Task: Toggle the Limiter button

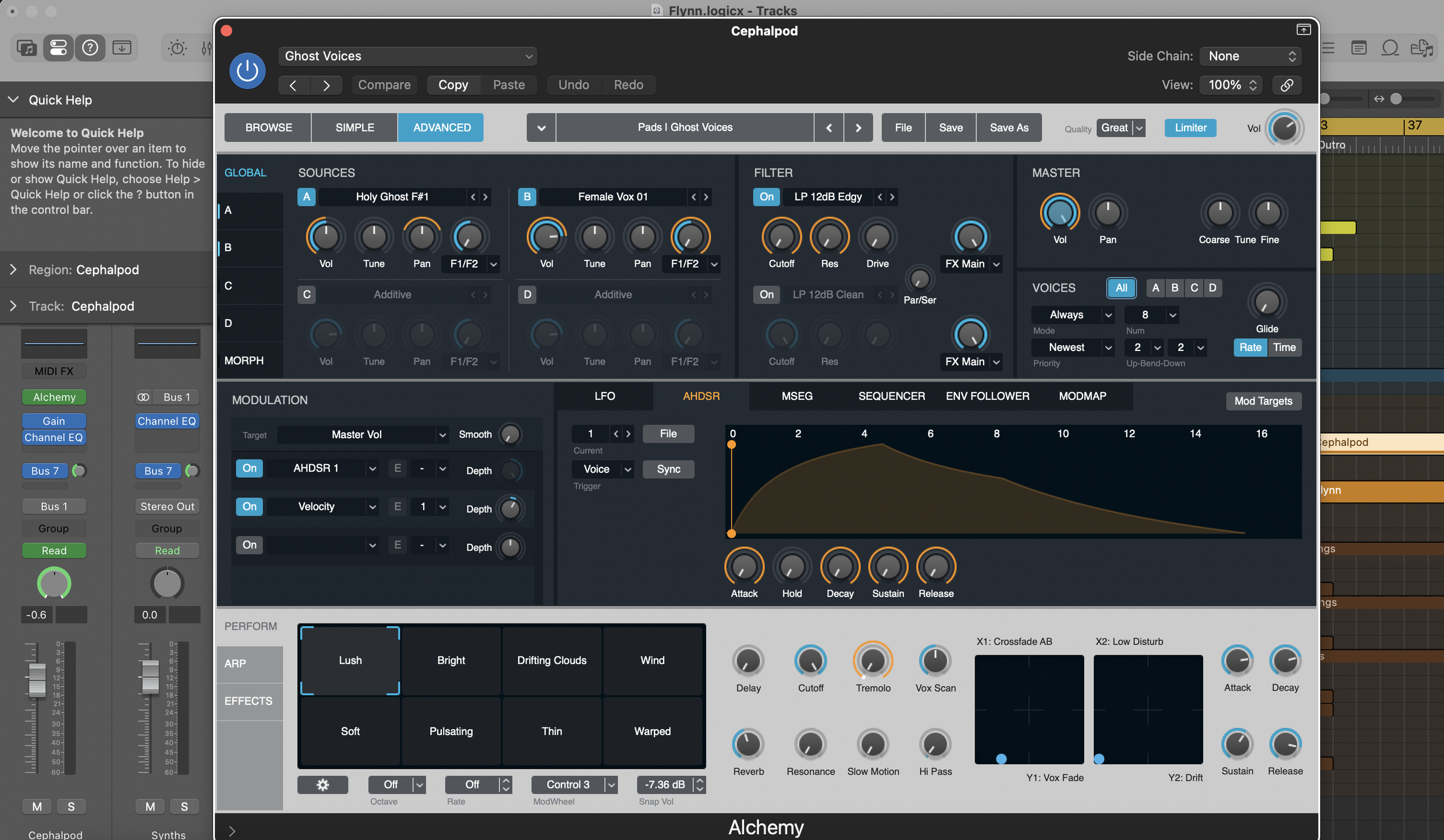Action: click(1190, 128)
